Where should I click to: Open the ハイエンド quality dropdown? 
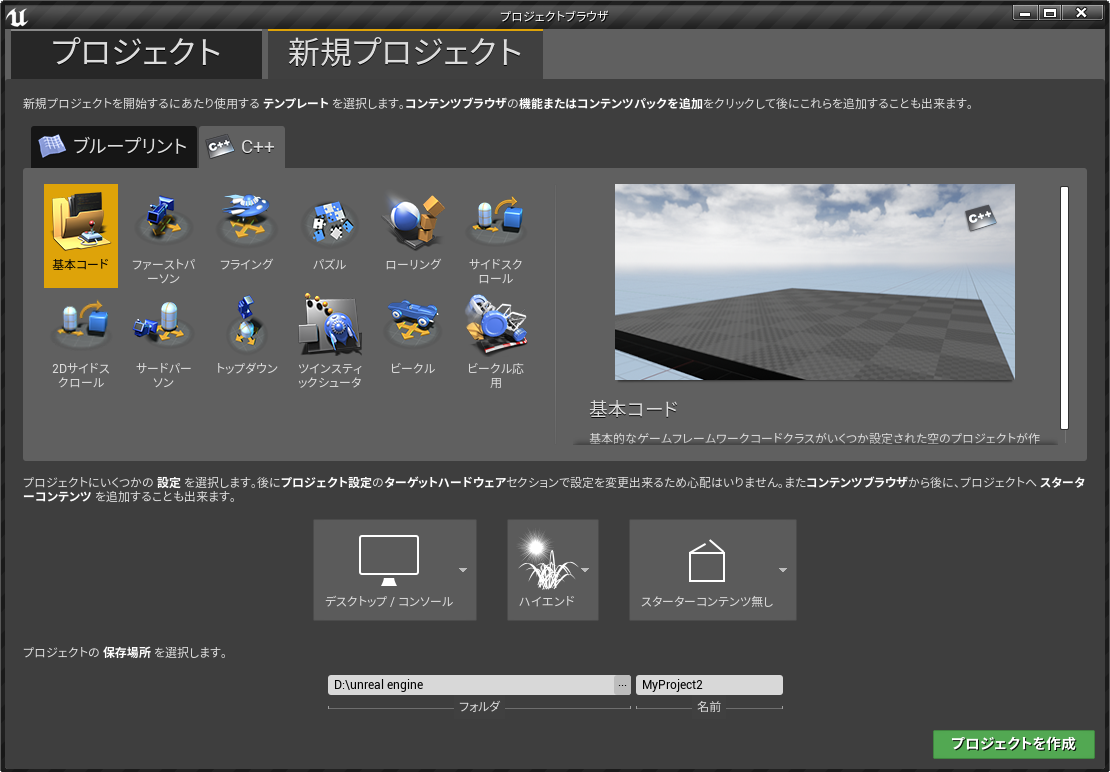click(x=553, y=570)
